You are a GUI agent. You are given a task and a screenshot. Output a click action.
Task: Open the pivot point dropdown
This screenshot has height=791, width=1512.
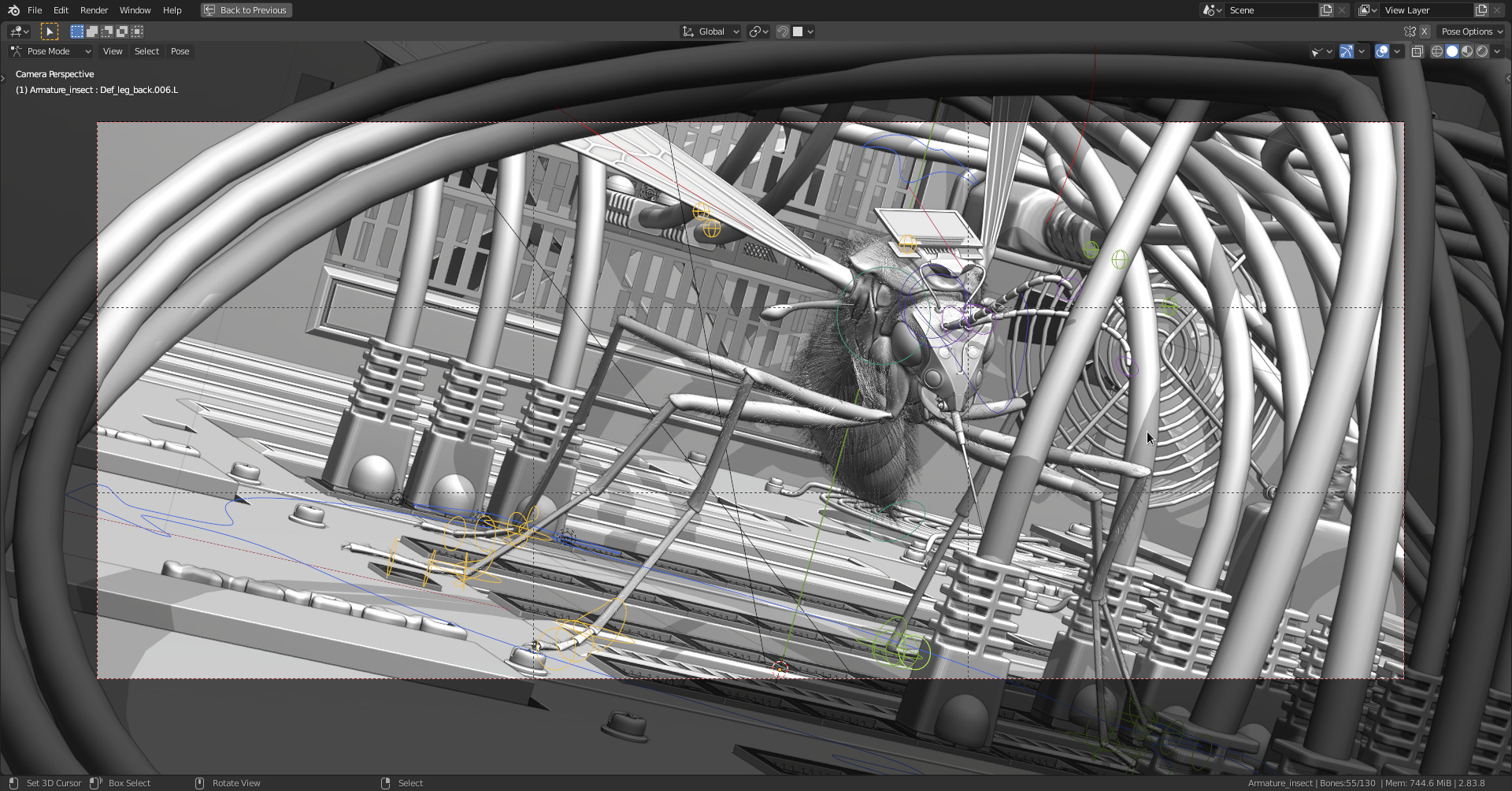758,32
